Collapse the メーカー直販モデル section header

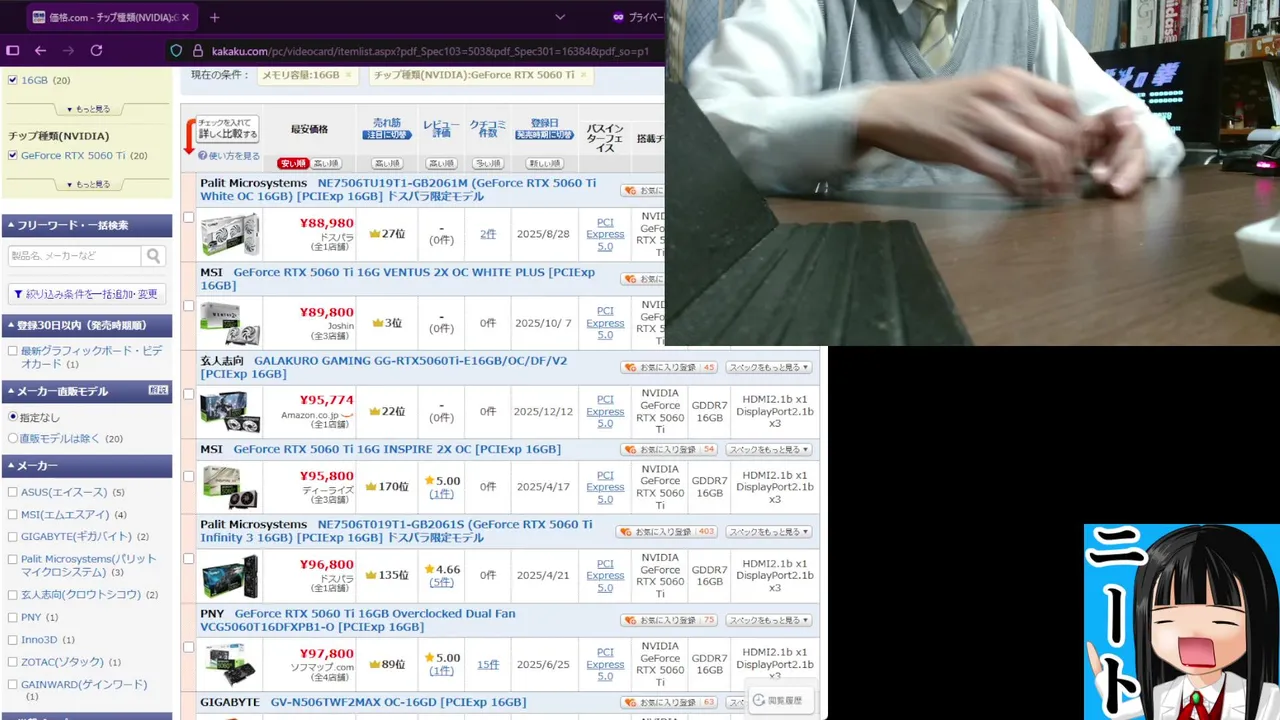[87, 391]
